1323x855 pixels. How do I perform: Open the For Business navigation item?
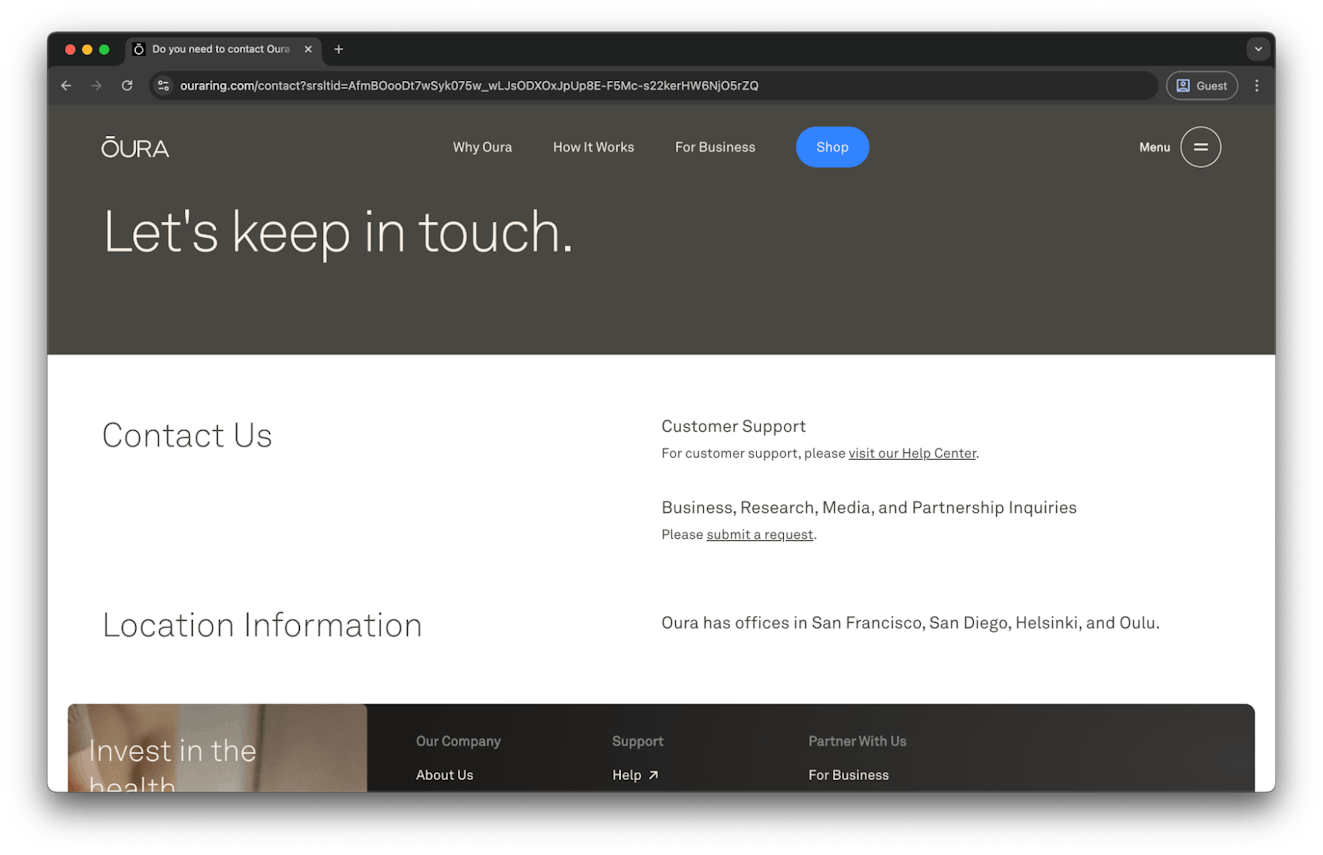pos(715,147)
